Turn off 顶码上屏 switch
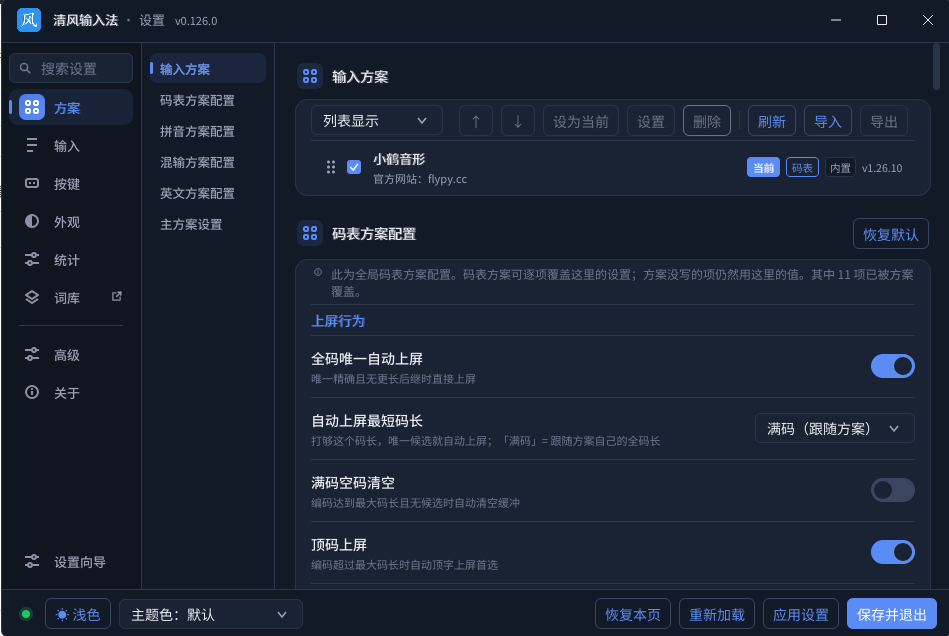 [x=892, y=552]
